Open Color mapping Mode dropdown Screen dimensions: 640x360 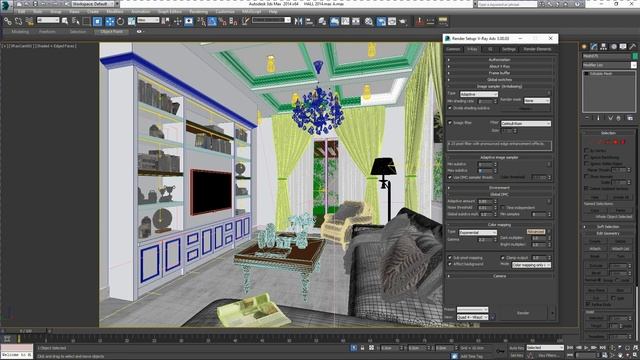click(x=531, y=265)
